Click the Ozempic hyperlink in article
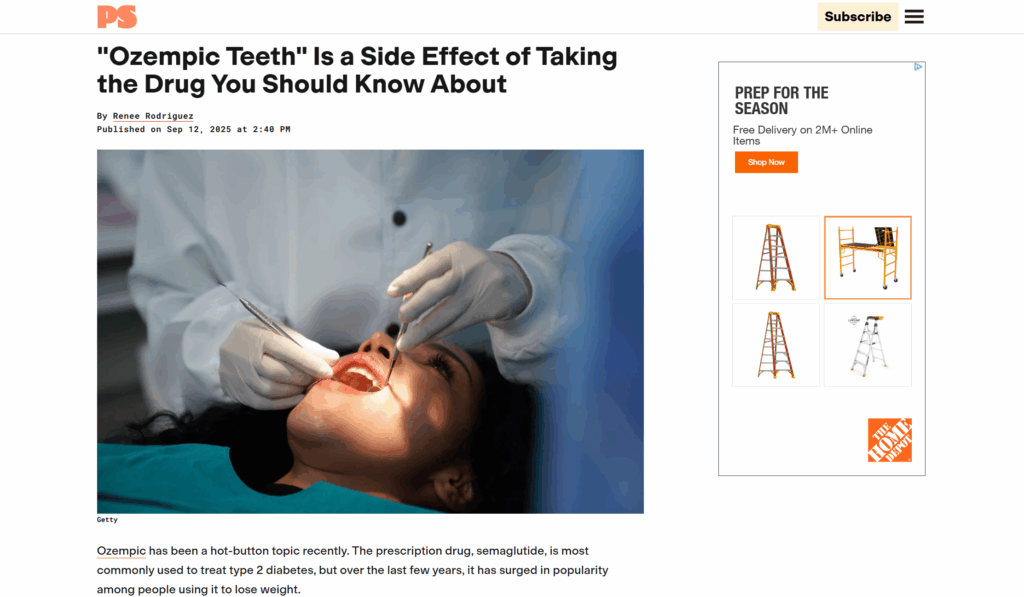Image resolution: width=1024 pixels, height=597 pixels. (121, 551)
